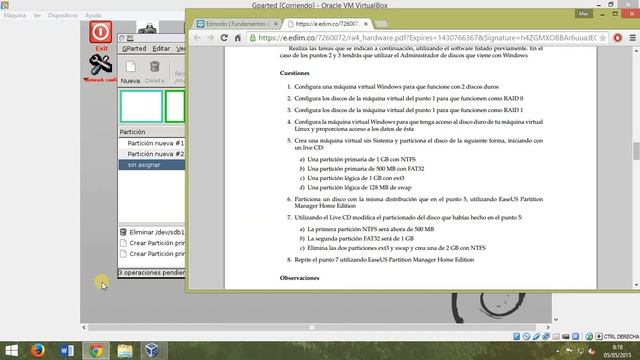Select the Eliminar /dev/sdb1 pending operation

point(152,232)
